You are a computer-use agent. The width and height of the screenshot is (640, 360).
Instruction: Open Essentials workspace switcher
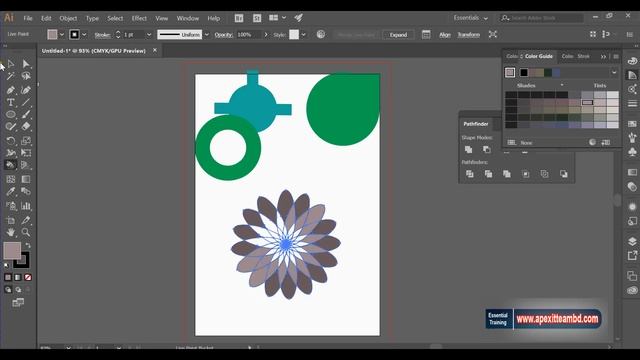point(471,18)
